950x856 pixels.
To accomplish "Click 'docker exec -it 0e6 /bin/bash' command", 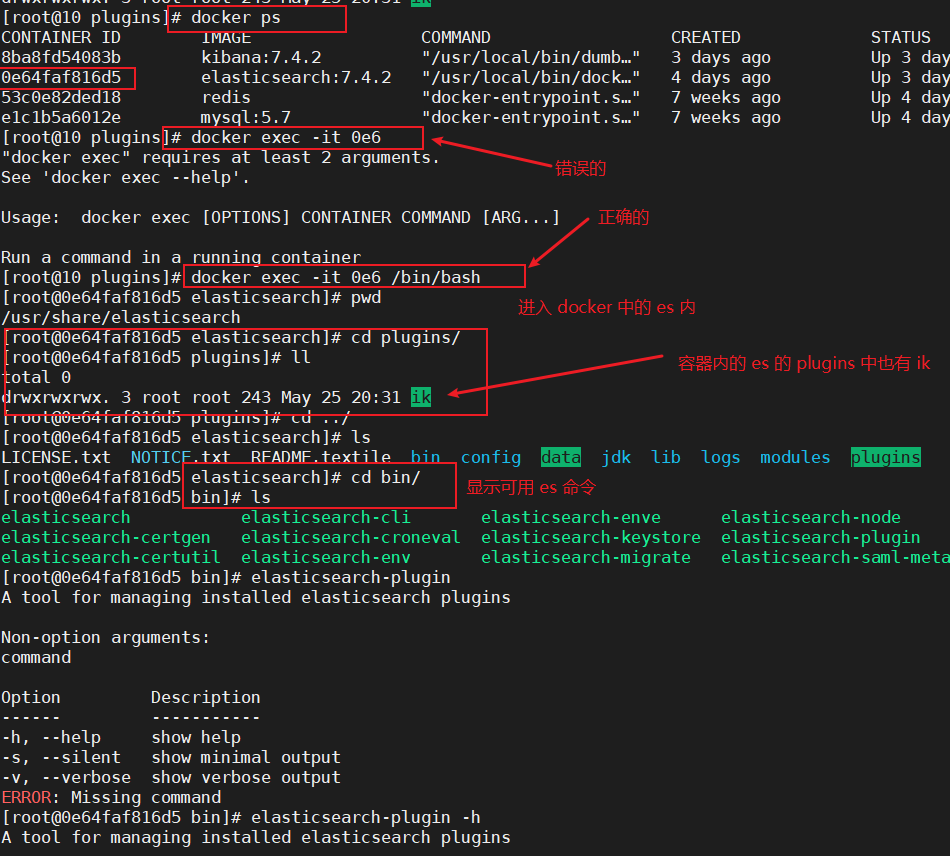I will (336, 277).
